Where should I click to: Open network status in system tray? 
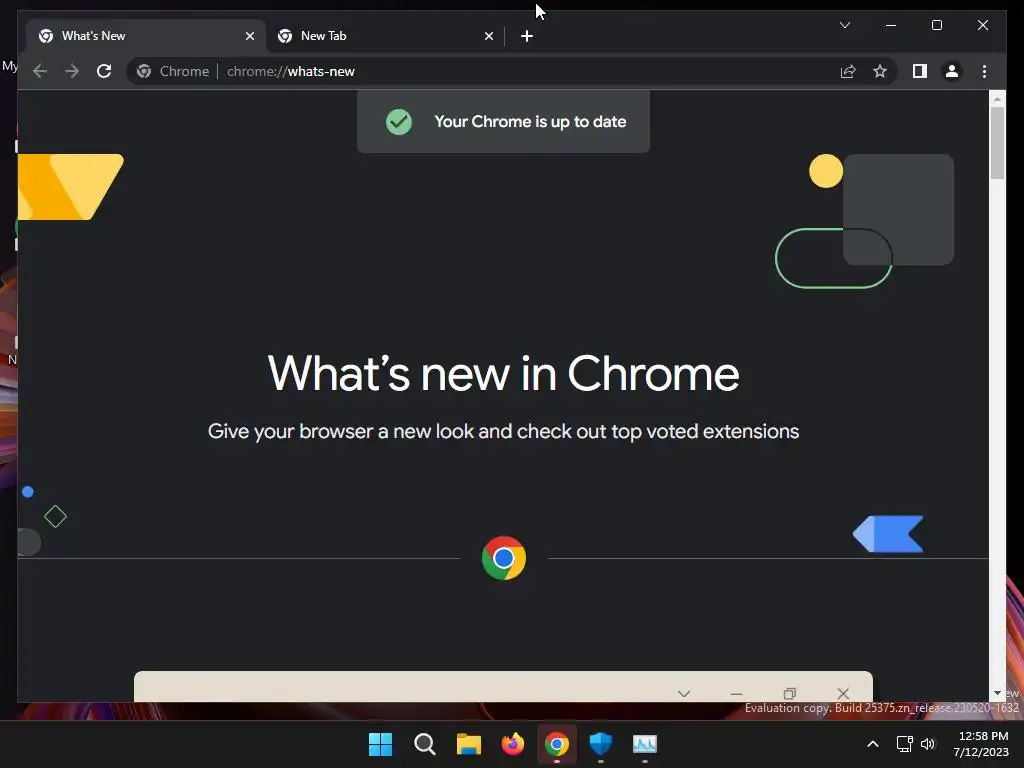point(904,744)
